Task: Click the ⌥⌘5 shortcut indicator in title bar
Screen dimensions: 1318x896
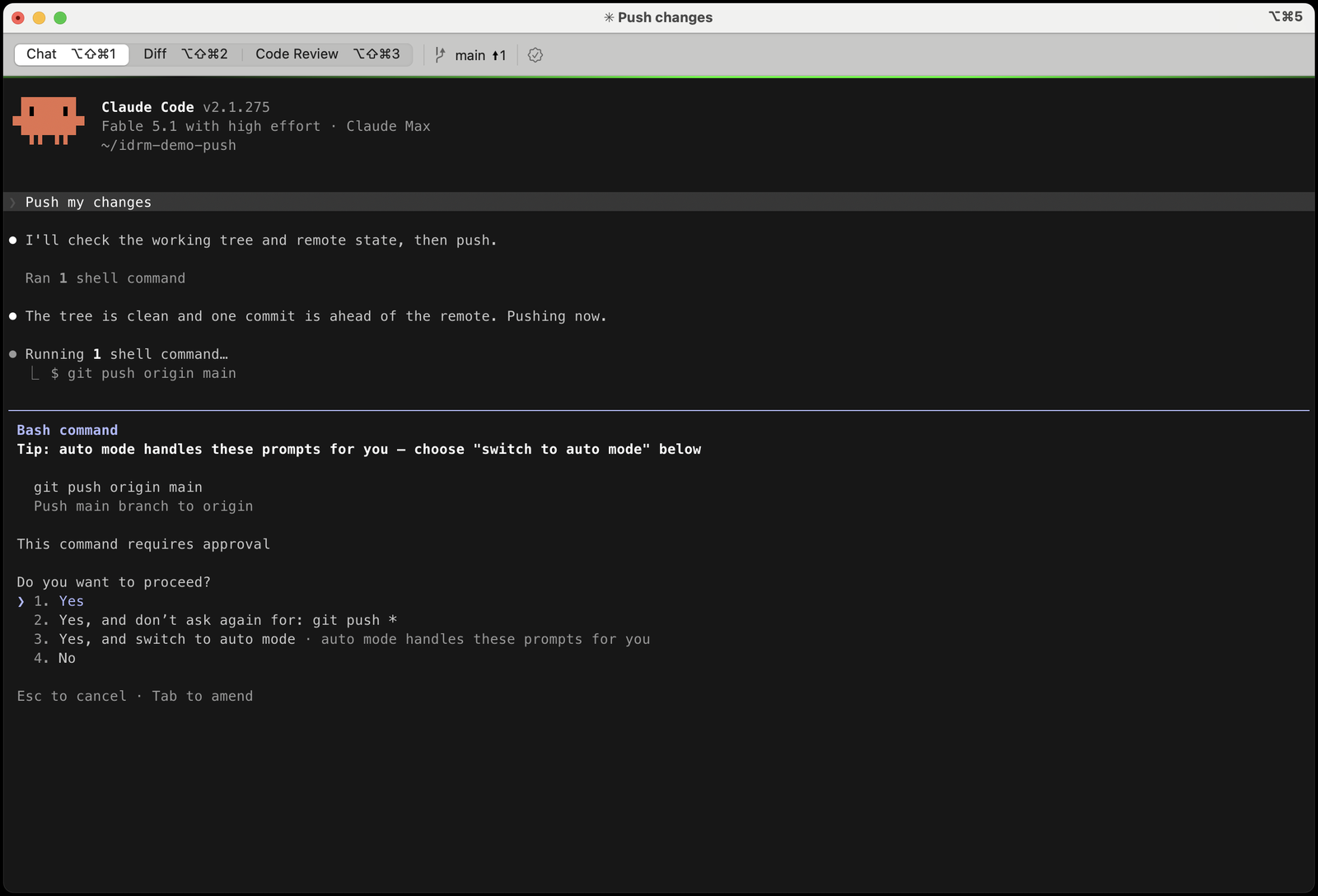Action: (x=1285, y=16)
